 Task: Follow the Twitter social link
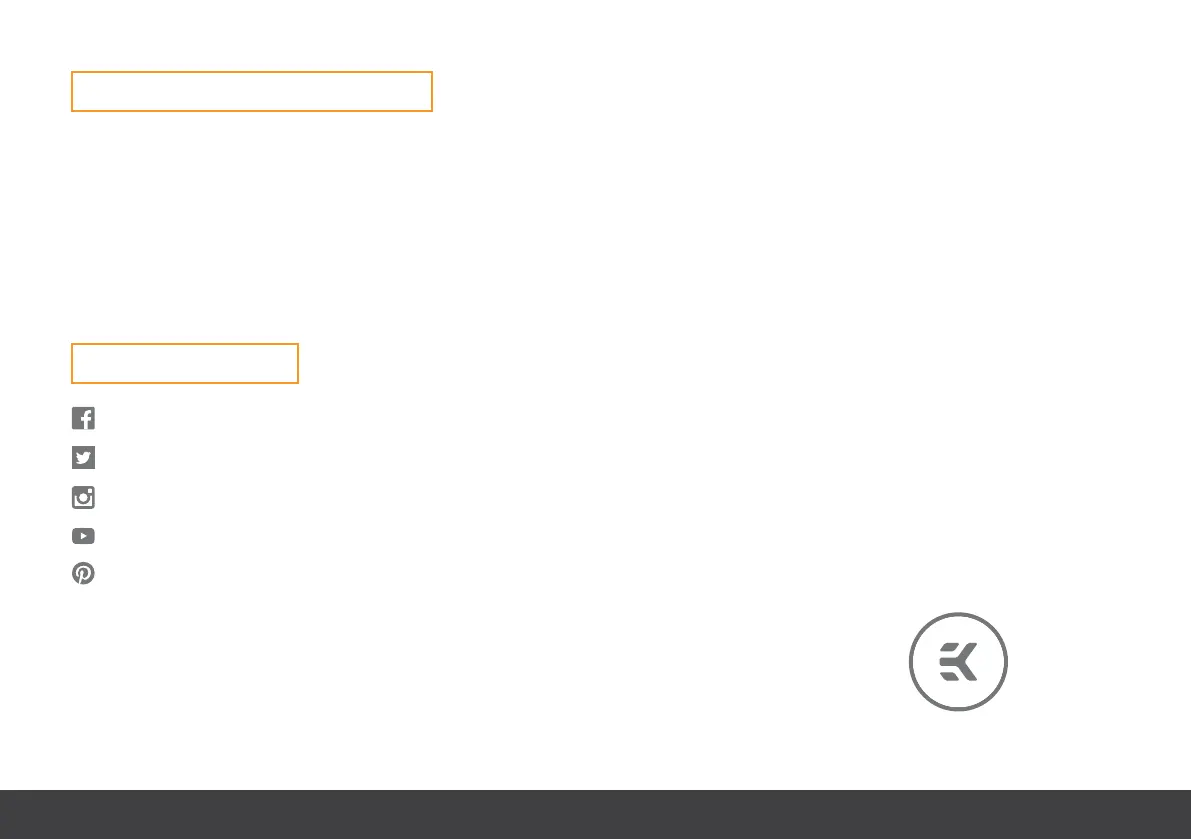(x=84, y=458)
